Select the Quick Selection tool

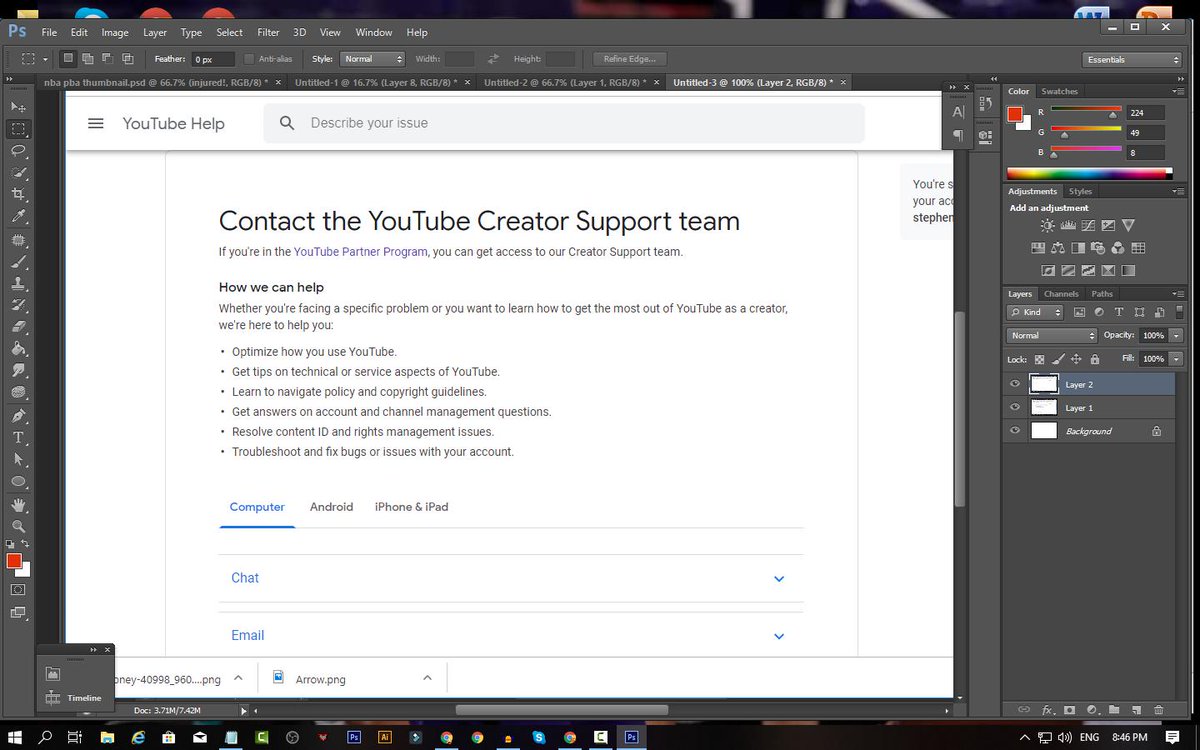tap(18, 173)
